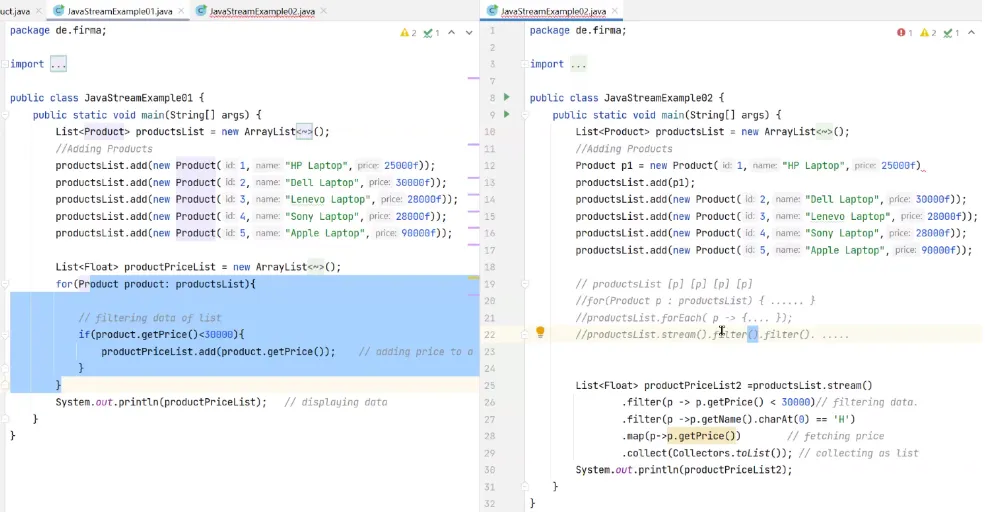Click 'System.out.println(productPriceList2);' on line 30

click(683, 470)
